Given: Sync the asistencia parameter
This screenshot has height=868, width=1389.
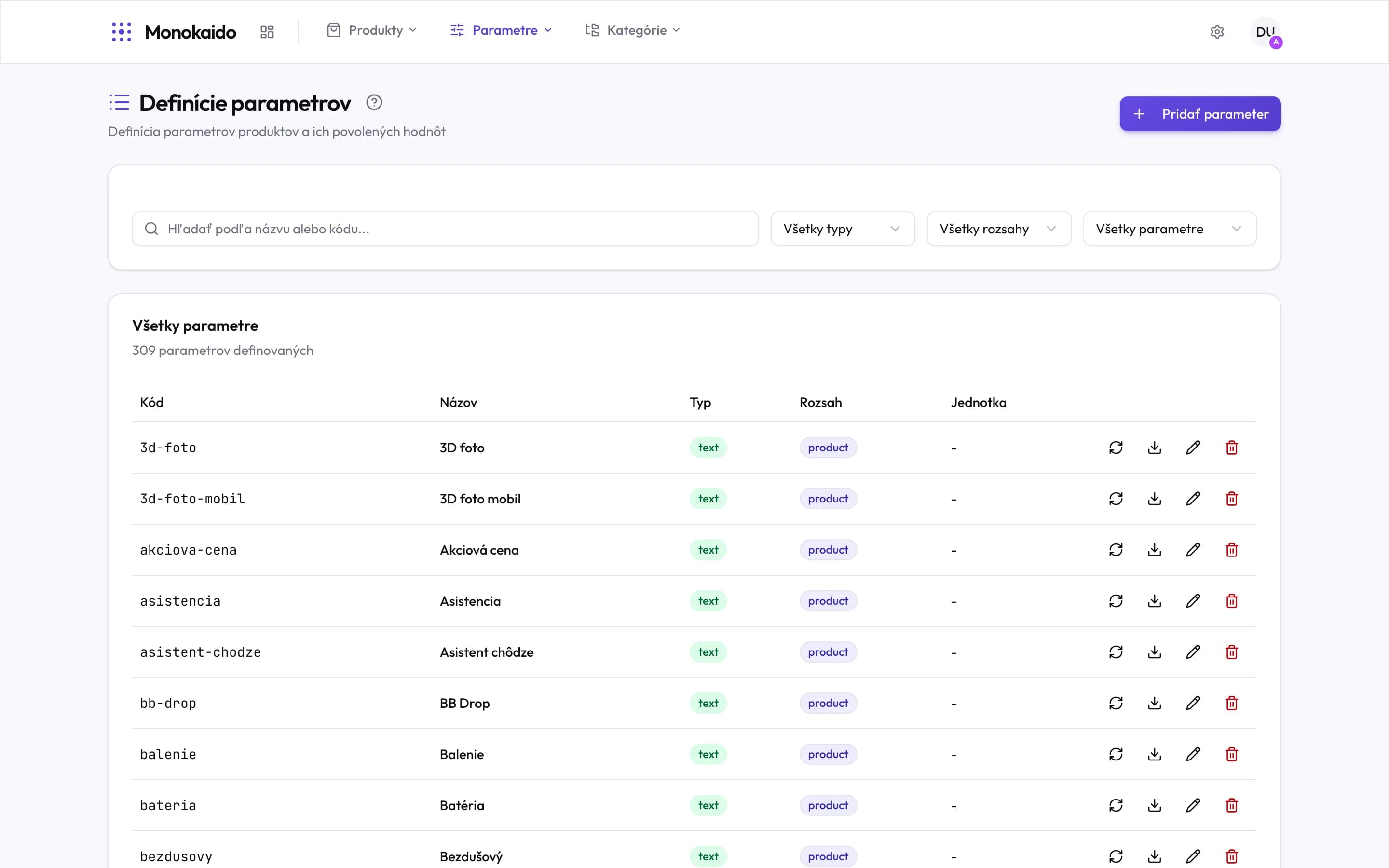Looking at the screenshot, I should point(1116,601).
